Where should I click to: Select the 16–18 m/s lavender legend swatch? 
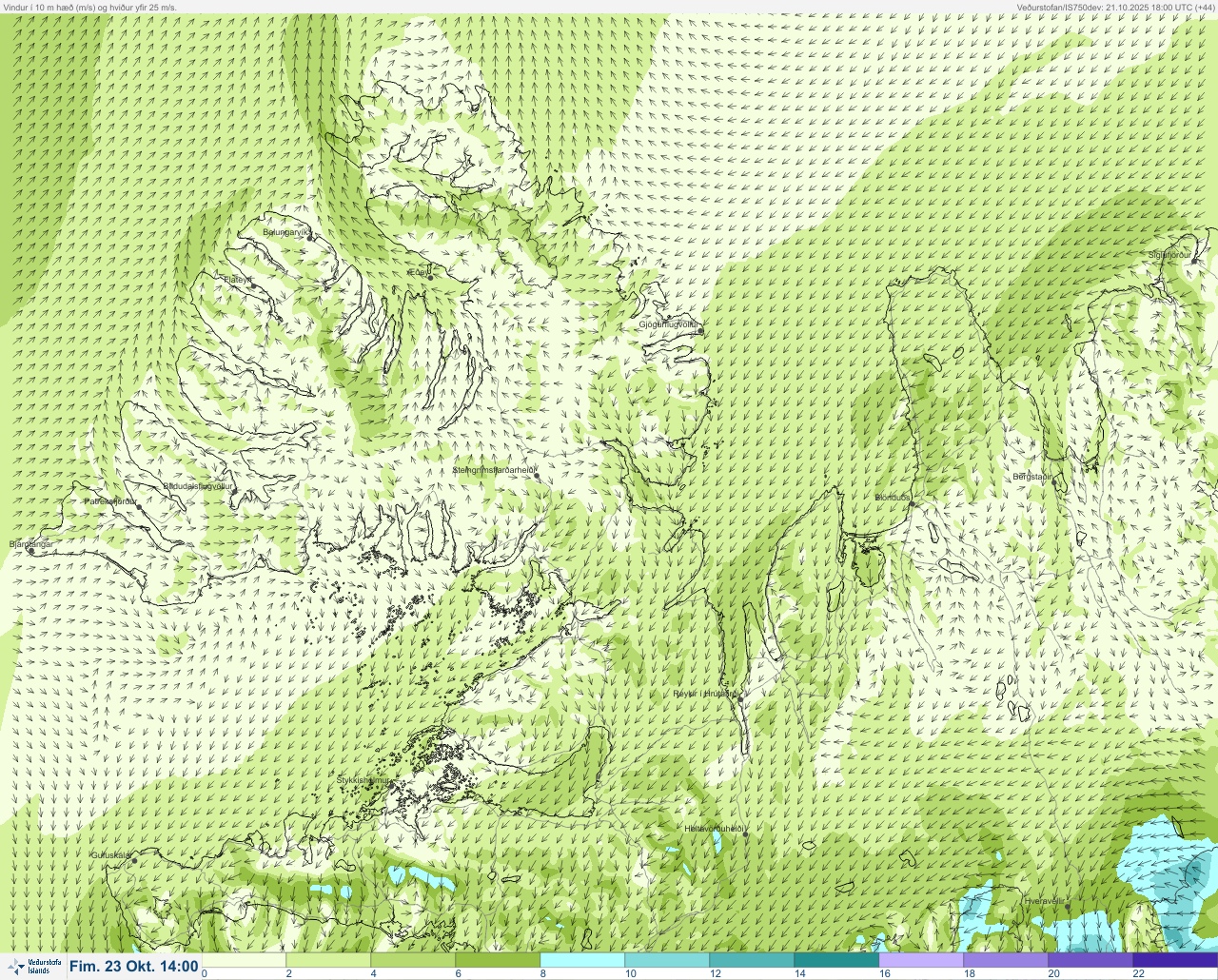[x=921, y=960]
